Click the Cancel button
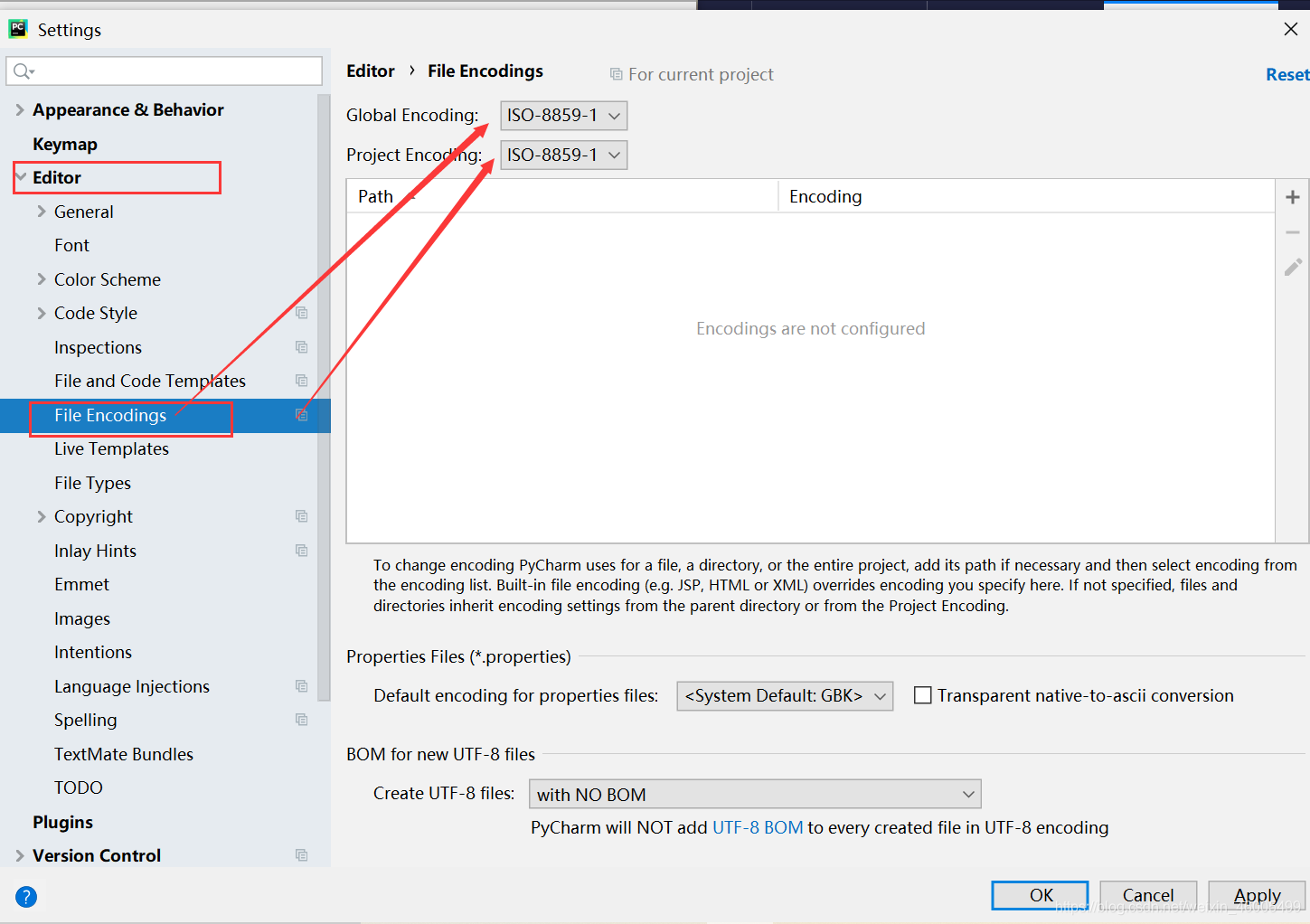1310x924 pixels. click(1148, 895)
